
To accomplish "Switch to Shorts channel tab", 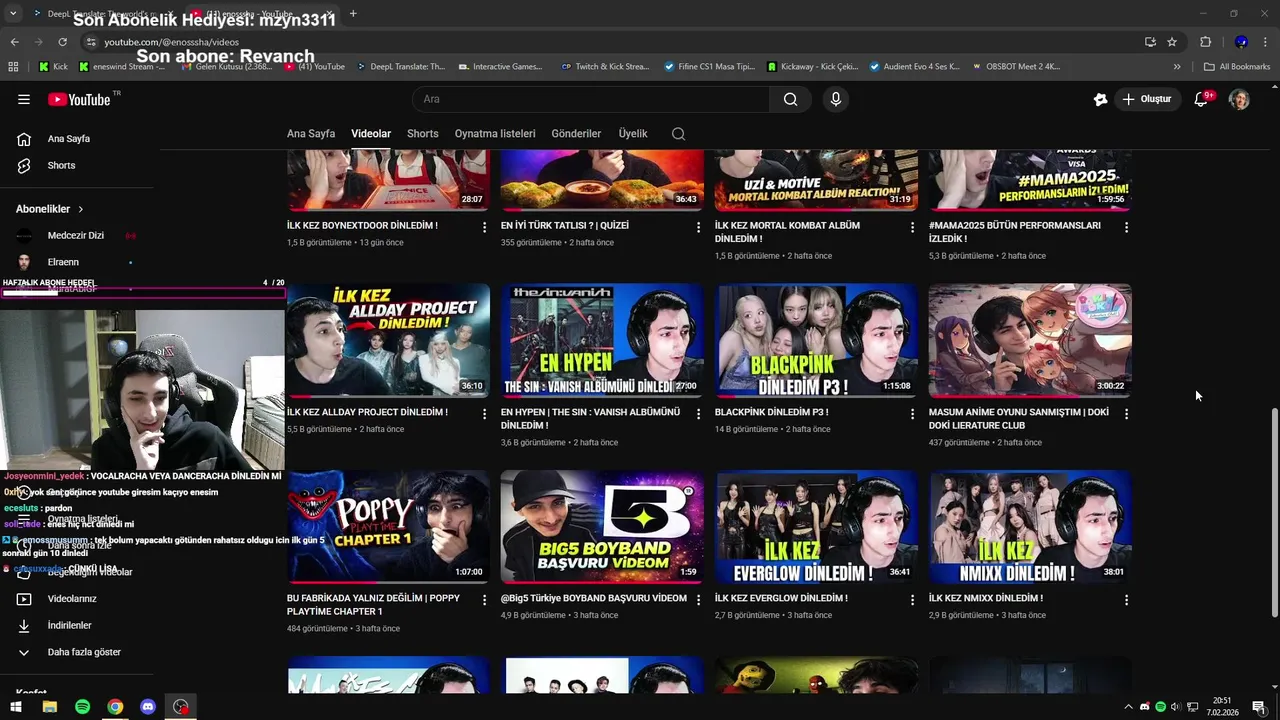I will point(422,134).
